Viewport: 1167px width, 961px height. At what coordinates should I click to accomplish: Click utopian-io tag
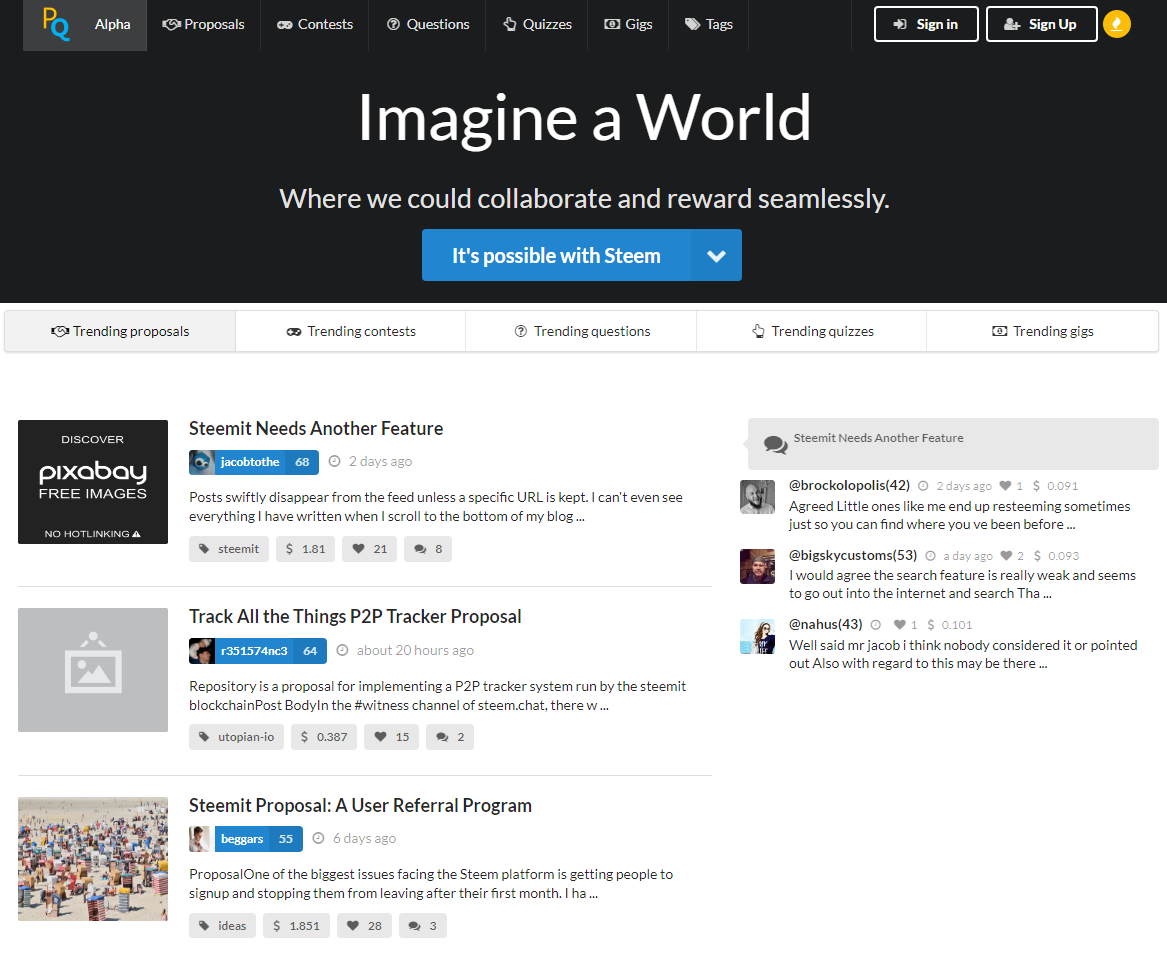[x=236, y=738]
